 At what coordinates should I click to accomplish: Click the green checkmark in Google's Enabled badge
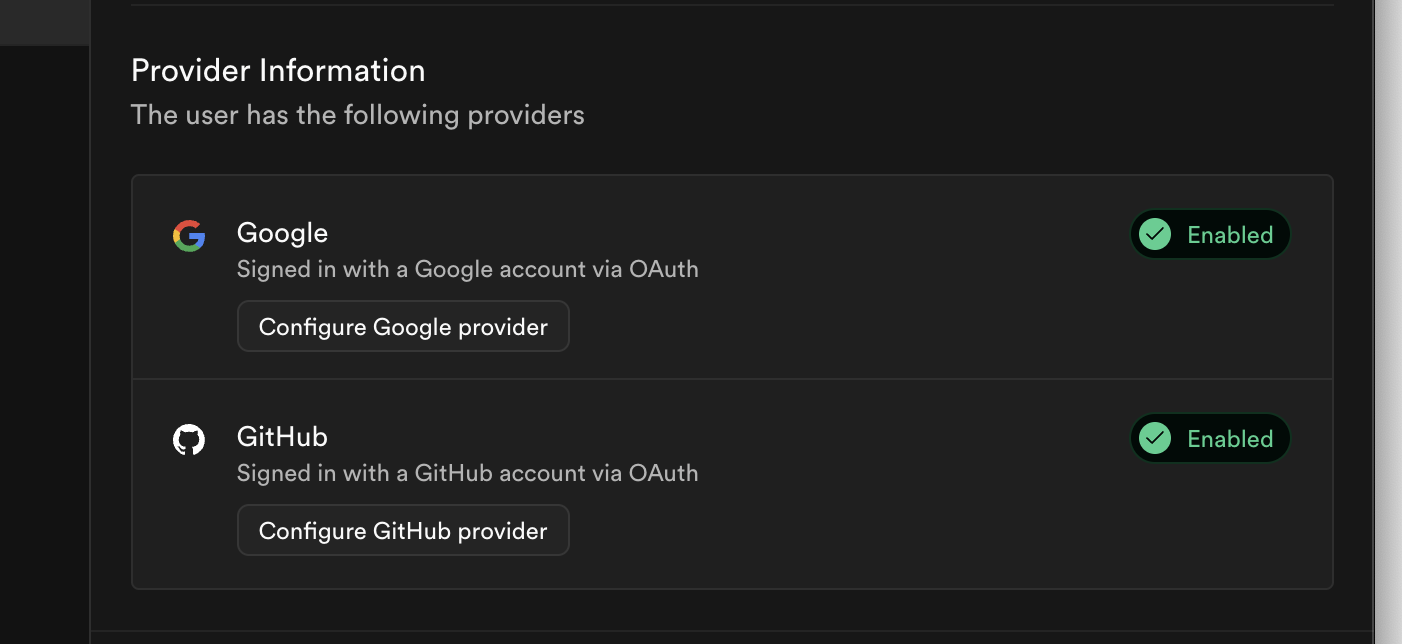point(1155,235)
